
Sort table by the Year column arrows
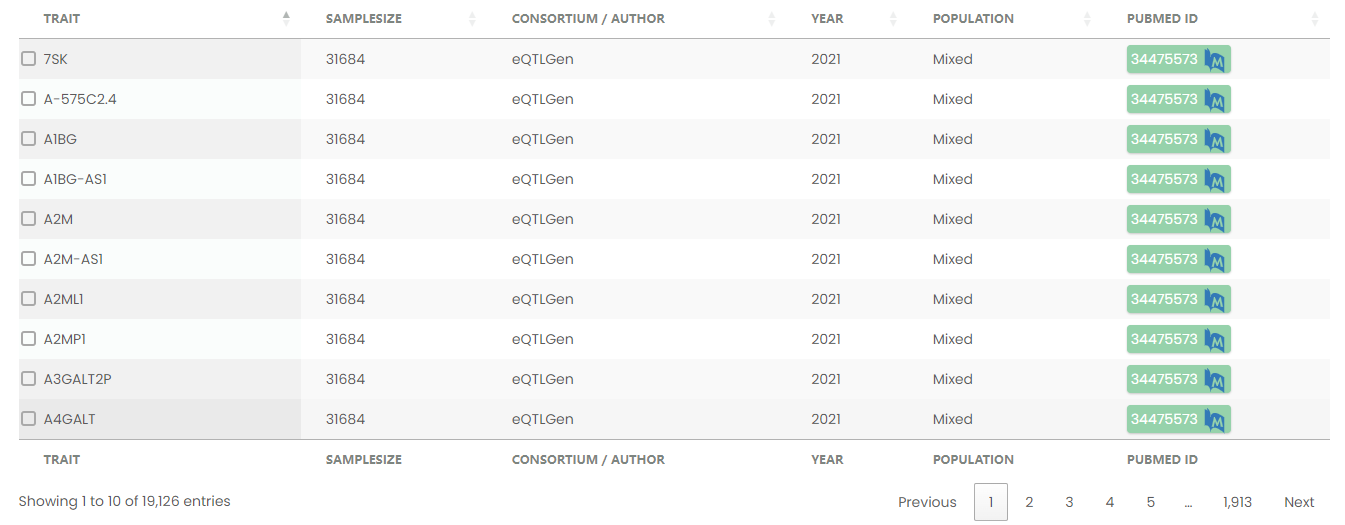tap(893, 19)
